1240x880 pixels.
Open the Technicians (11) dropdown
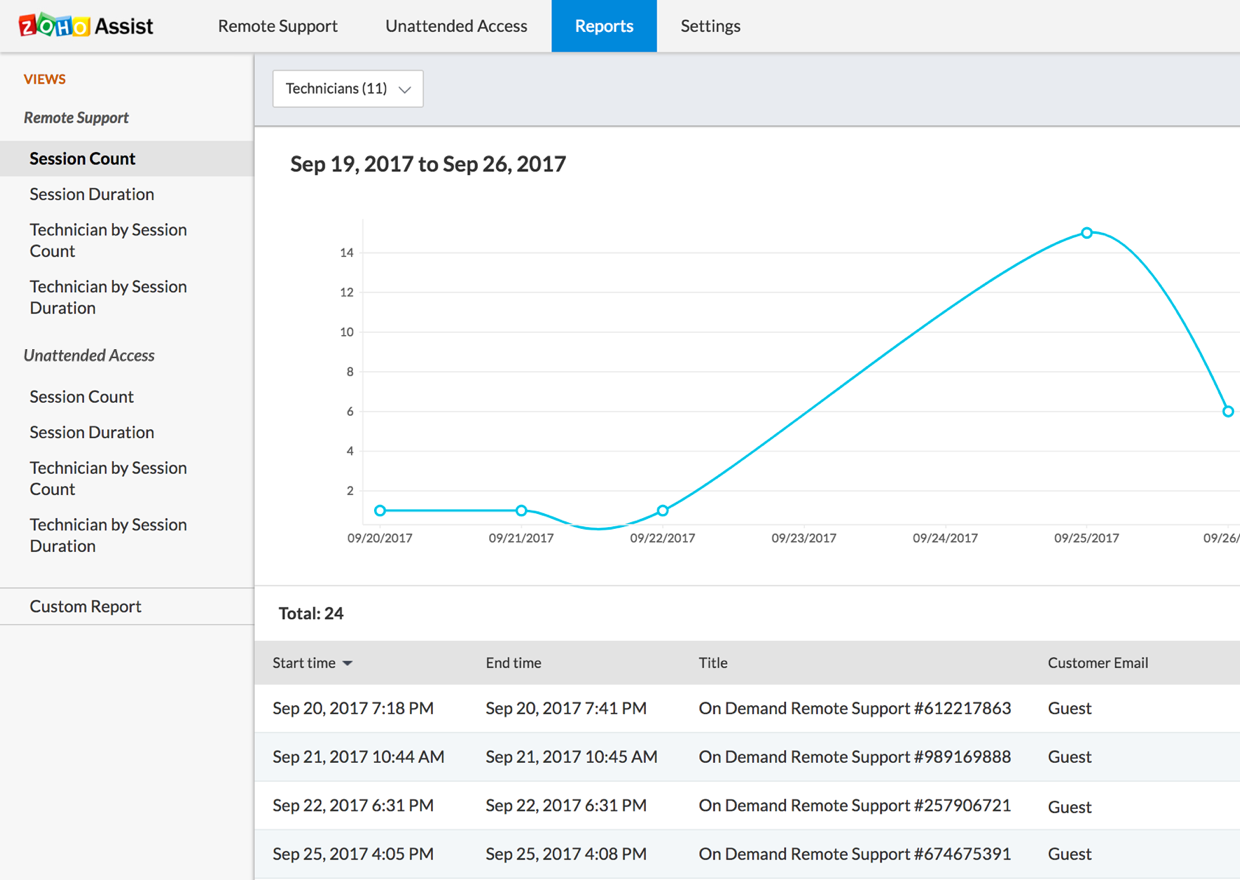click(347, 89)
